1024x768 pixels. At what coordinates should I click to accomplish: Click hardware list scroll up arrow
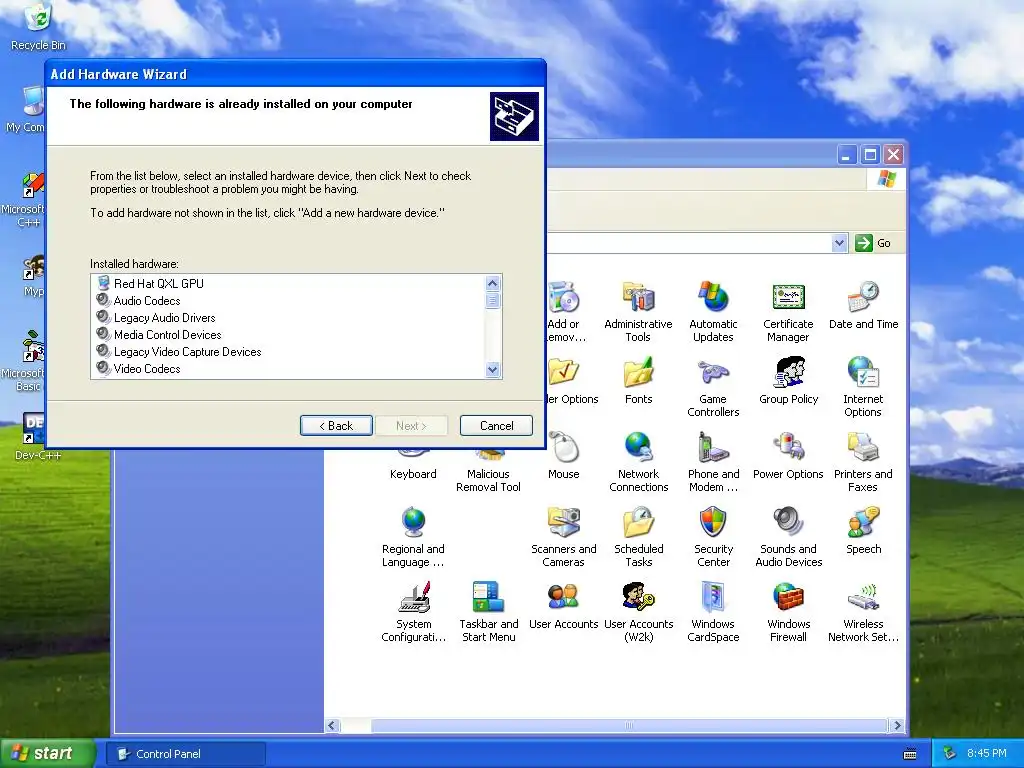492,283
